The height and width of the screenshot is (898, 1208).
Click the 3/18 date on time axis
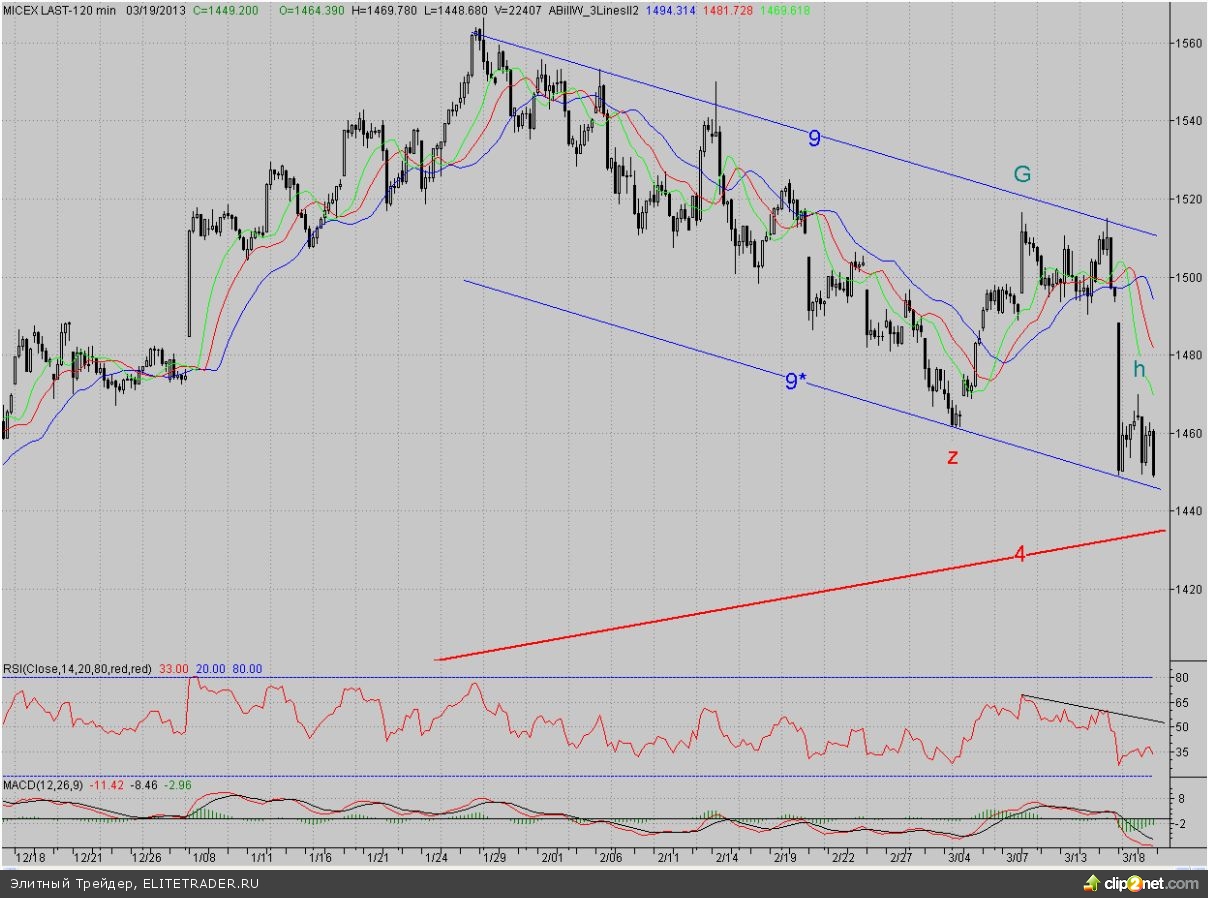click(1133, 858)
